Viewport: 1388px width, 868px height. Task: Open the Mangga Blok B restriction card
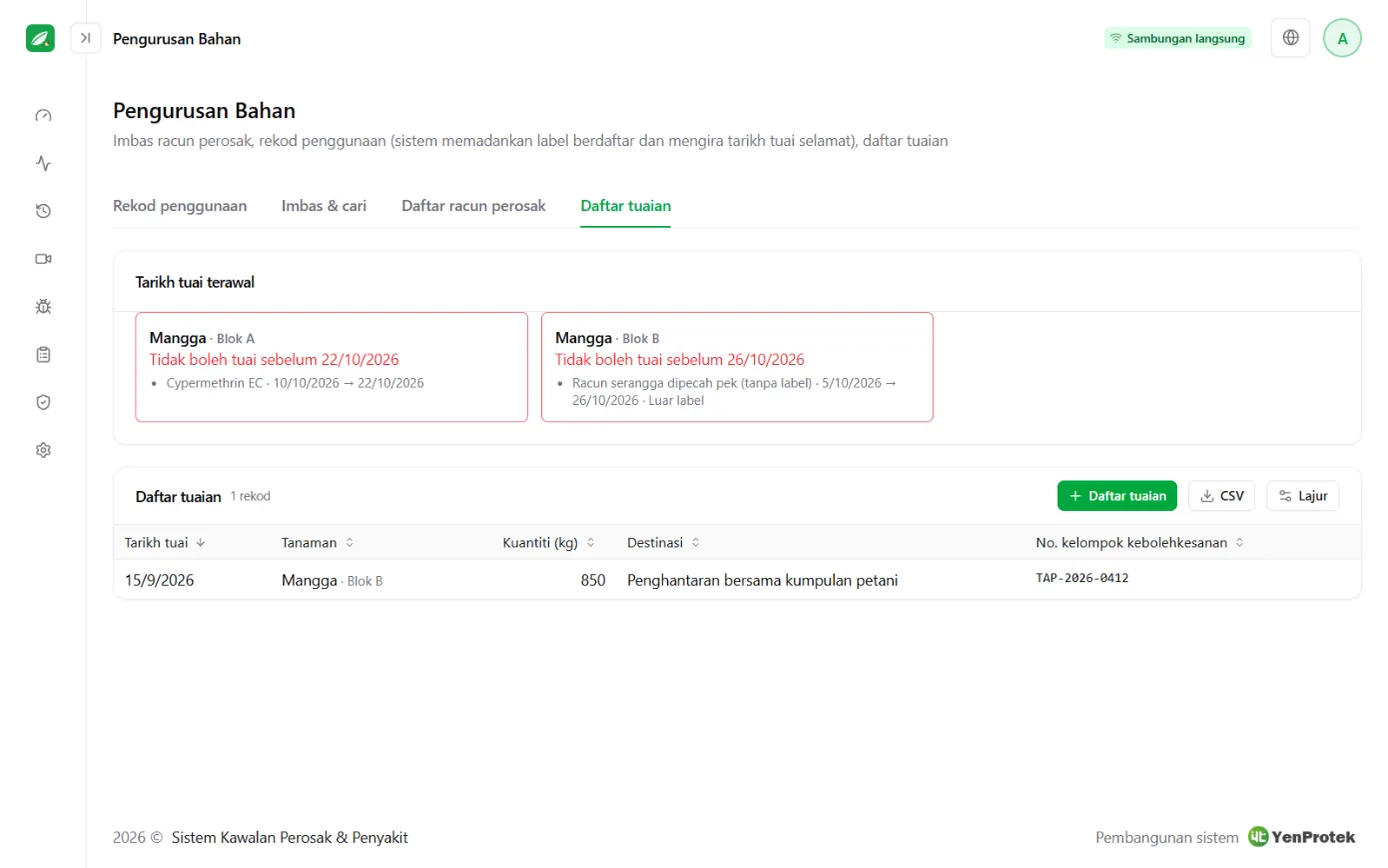click(737, 367)
